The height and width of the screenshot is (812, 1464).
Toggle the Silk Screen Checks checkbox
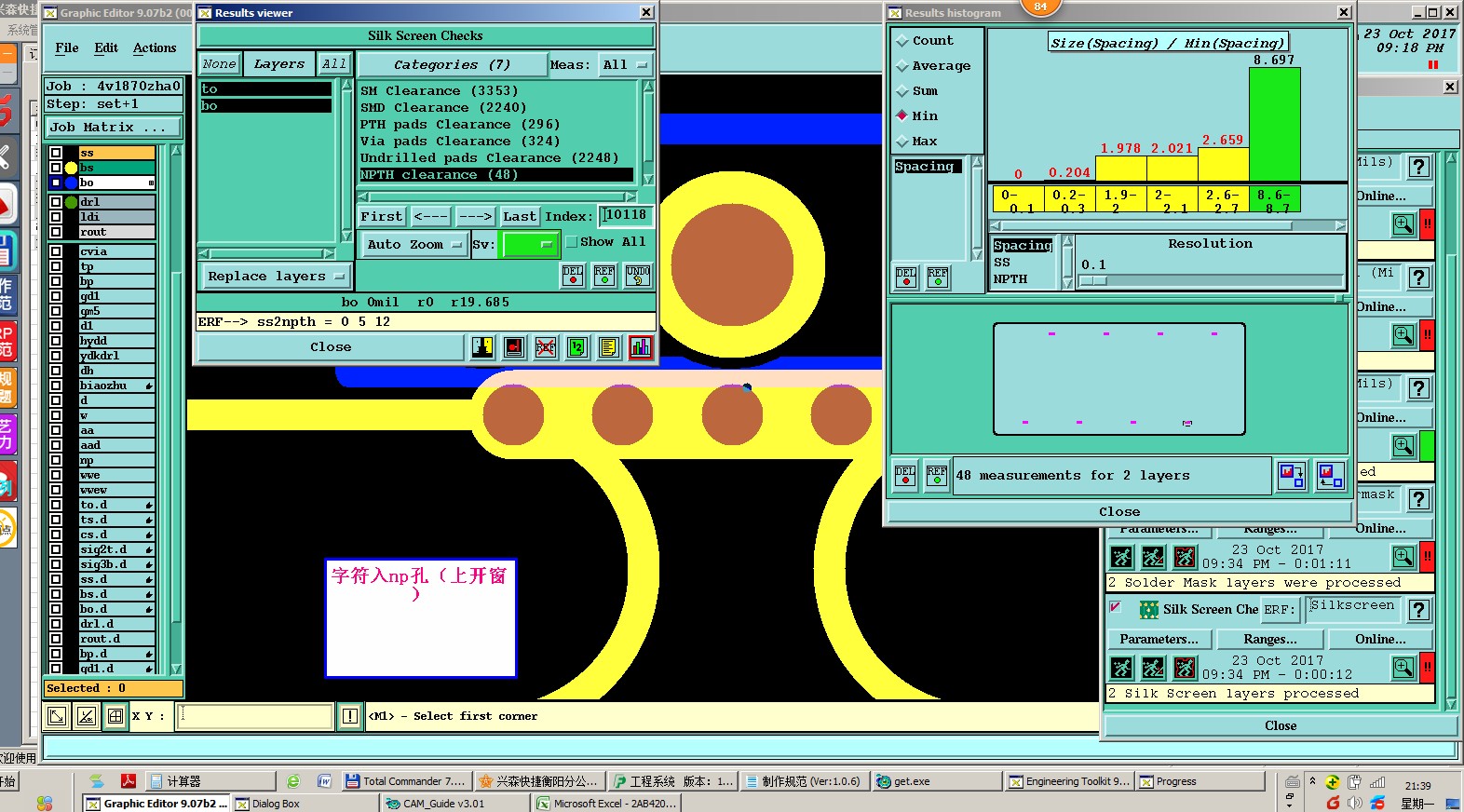point(1115,607)
